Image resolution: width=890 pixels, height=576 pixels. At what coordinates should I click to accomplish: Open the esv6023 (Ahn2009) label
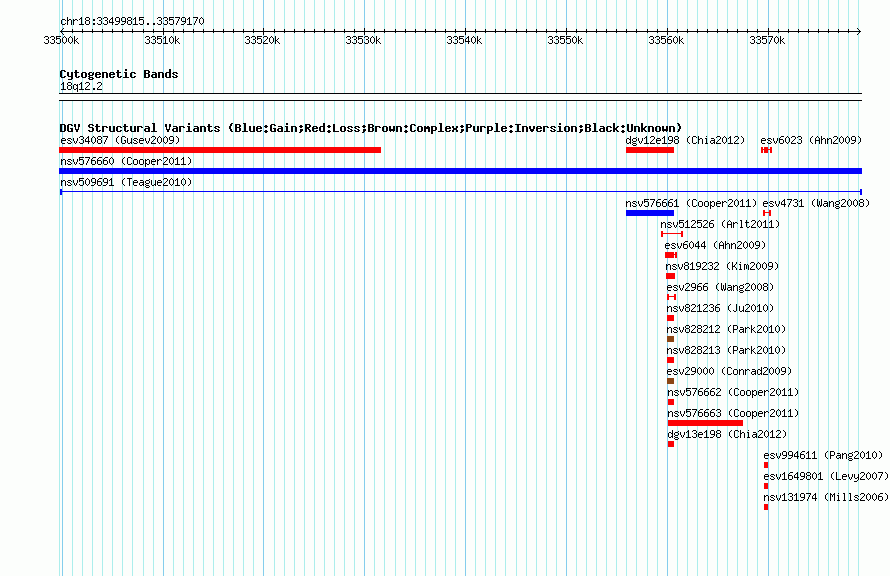point(811,140)
